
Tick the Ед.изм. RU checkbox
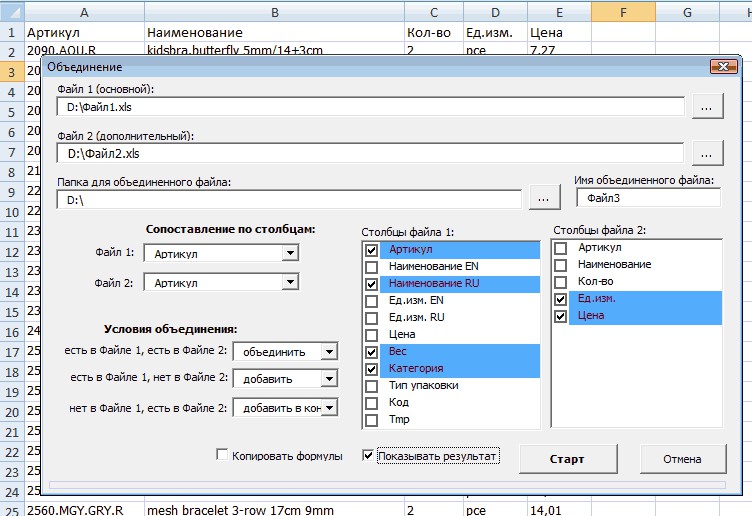(371, 318)
